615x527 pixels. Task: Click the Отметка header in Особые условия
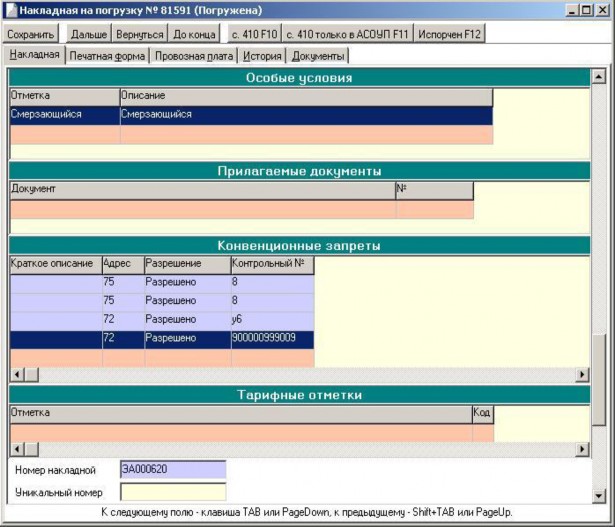(x=65, y=96)
